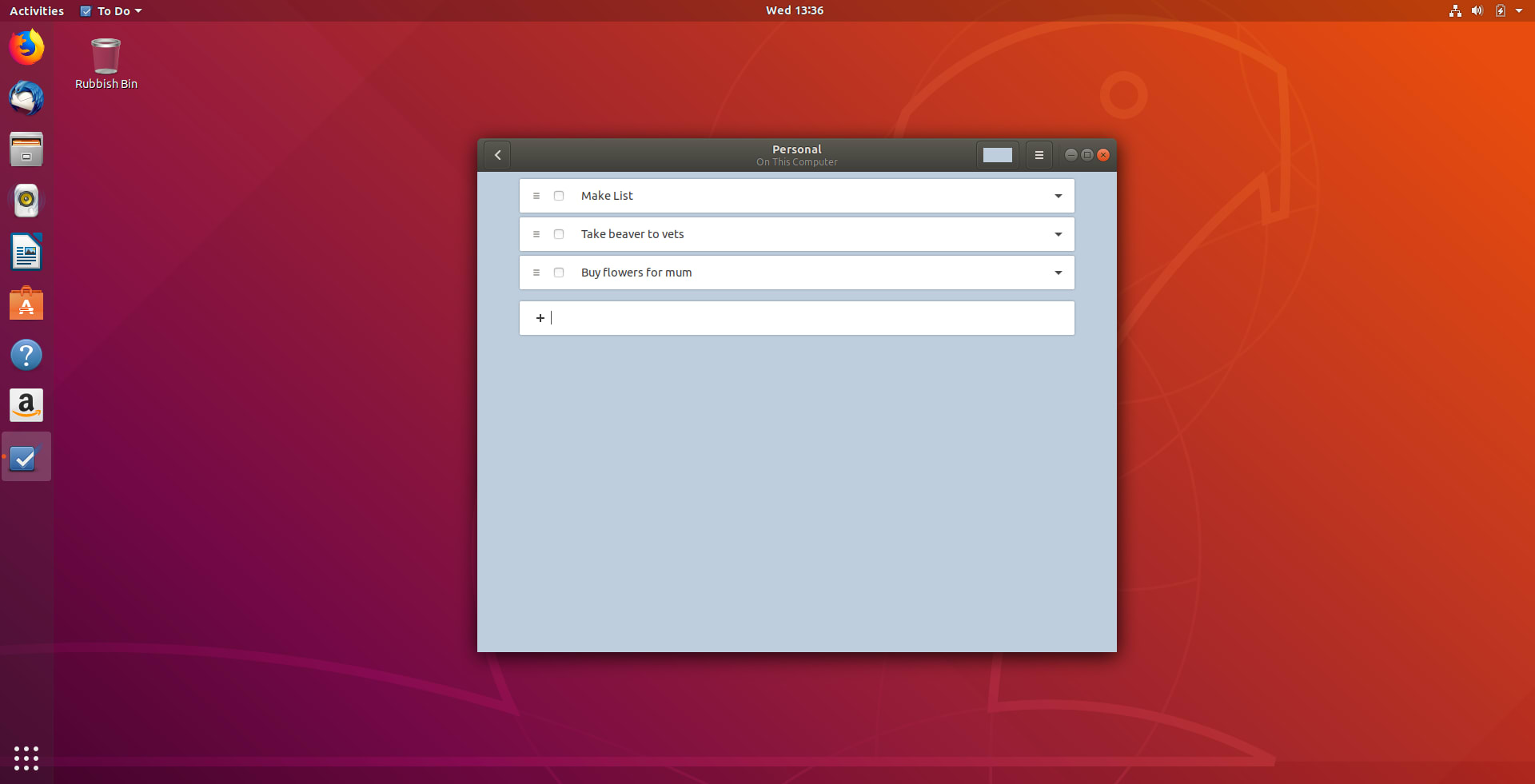Minimize the To Do window
1535x784 pixels.
click(1071, 155)
